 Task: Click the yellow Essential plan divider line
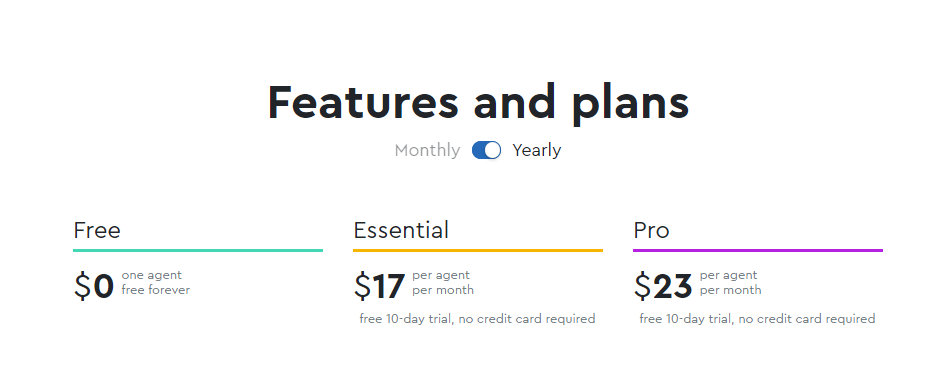(x=478, y=250)
